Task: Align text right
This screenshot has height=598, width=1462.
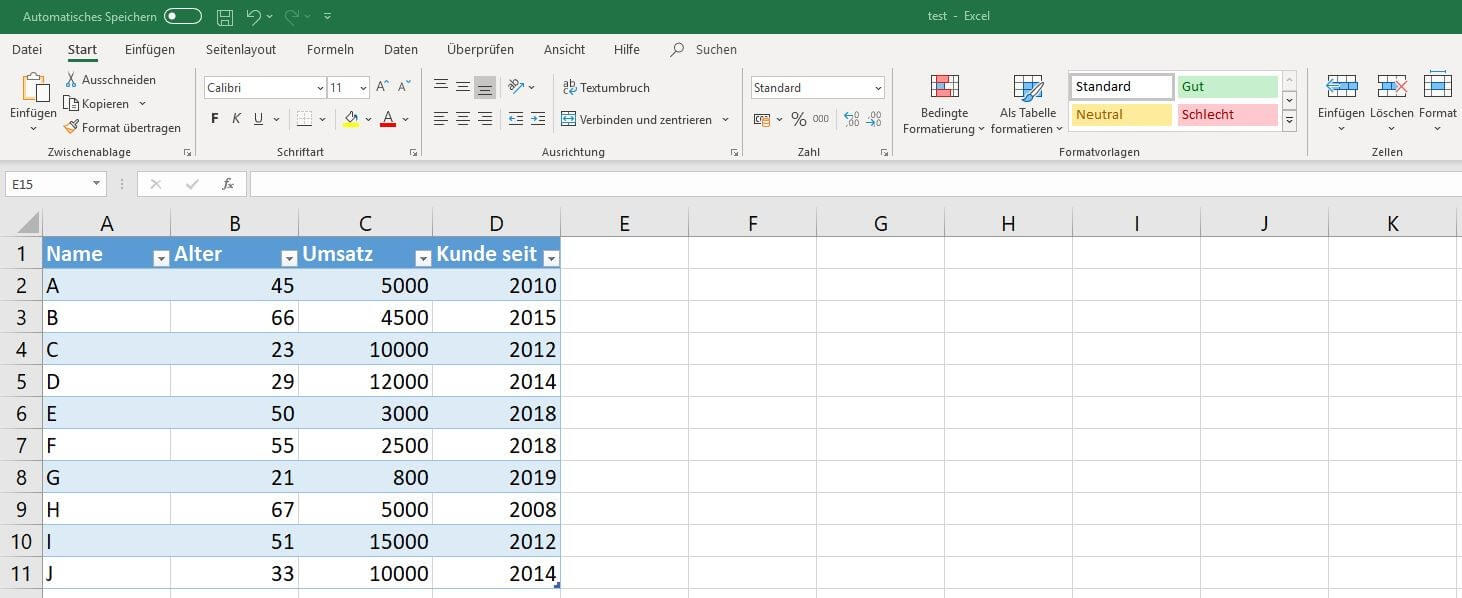Action: (x=485, y=119)
